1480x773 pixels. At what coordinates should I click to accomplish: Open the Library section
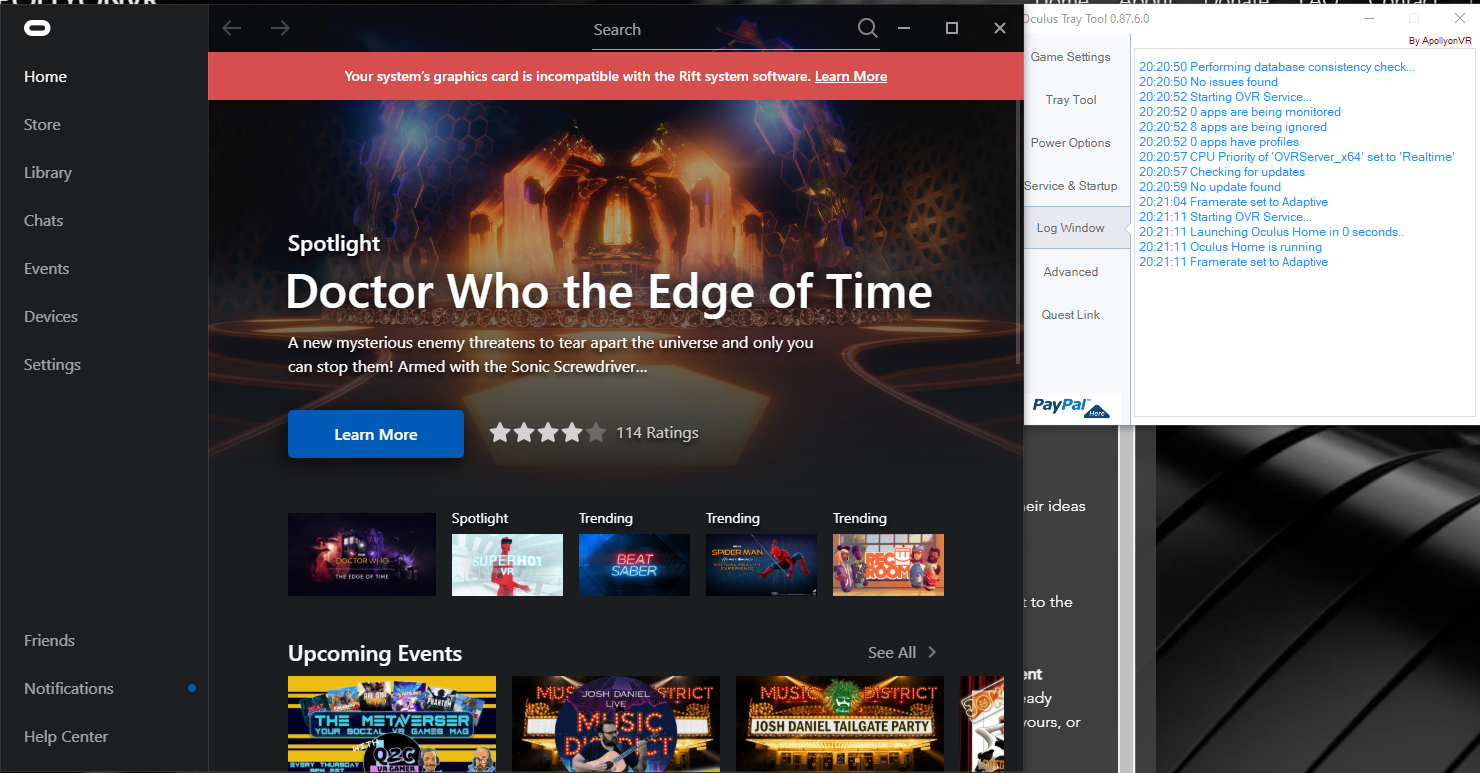coord(48,173)
